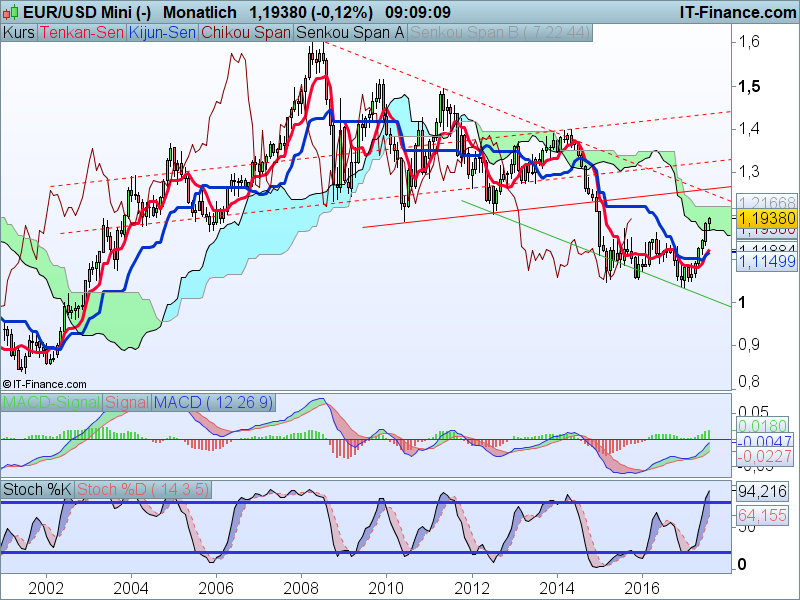Toggle the greyed Senkou Span B legend label

coord(500,33)
